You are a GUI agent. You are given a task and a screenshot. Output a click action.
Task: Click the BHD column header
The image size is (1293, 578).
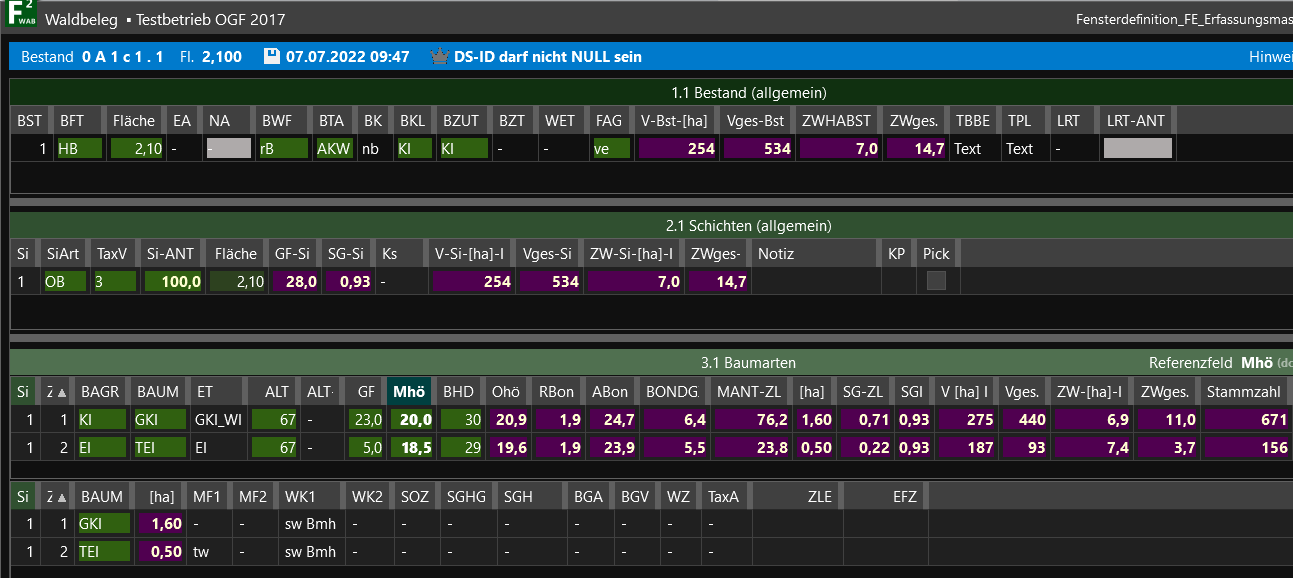point(458,392)
